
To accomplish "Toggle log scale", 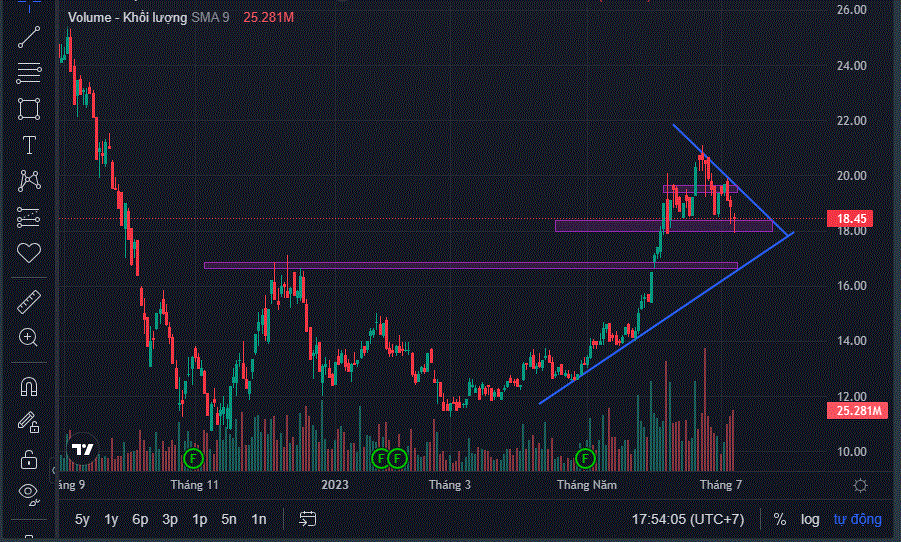I will click(x=810, y=519).
